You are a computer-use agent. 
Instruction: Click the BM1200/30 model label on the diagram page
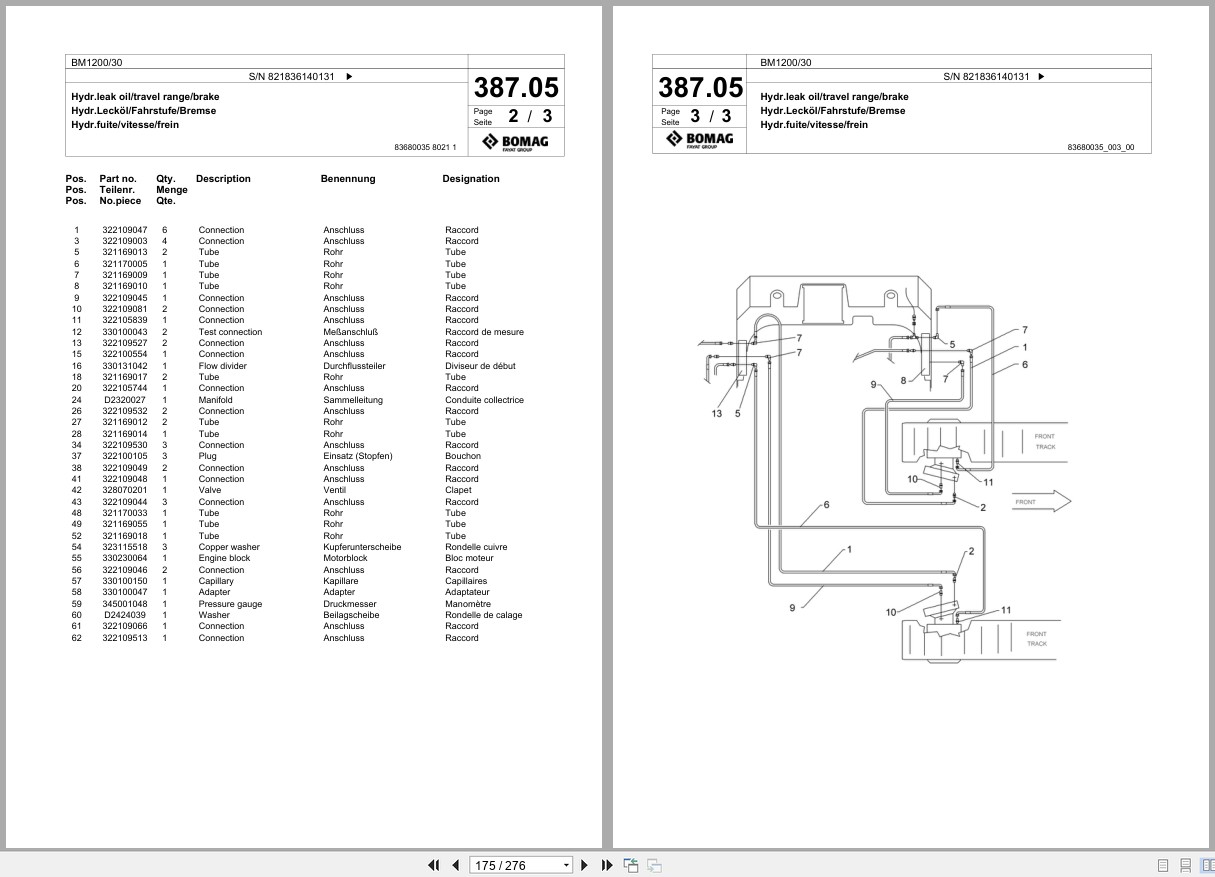[x=786, y=62]
